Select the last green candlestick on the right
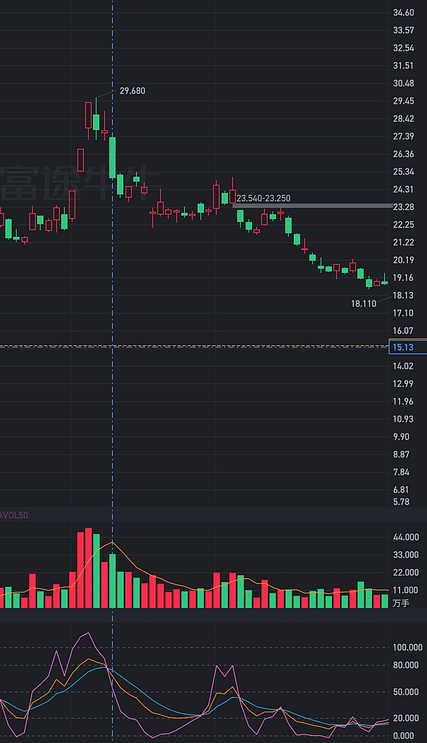The image size is (427, 743). 384,280
